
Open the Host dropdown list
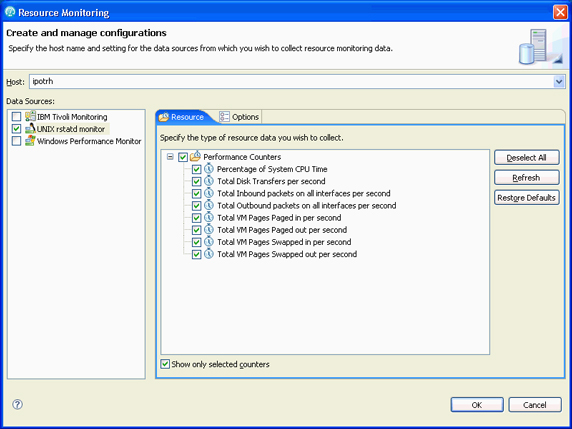pos(559,81)
